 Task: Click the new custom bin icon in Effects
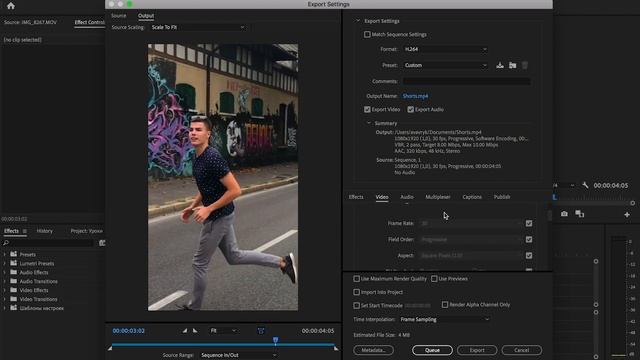click(x=102, y=243)
